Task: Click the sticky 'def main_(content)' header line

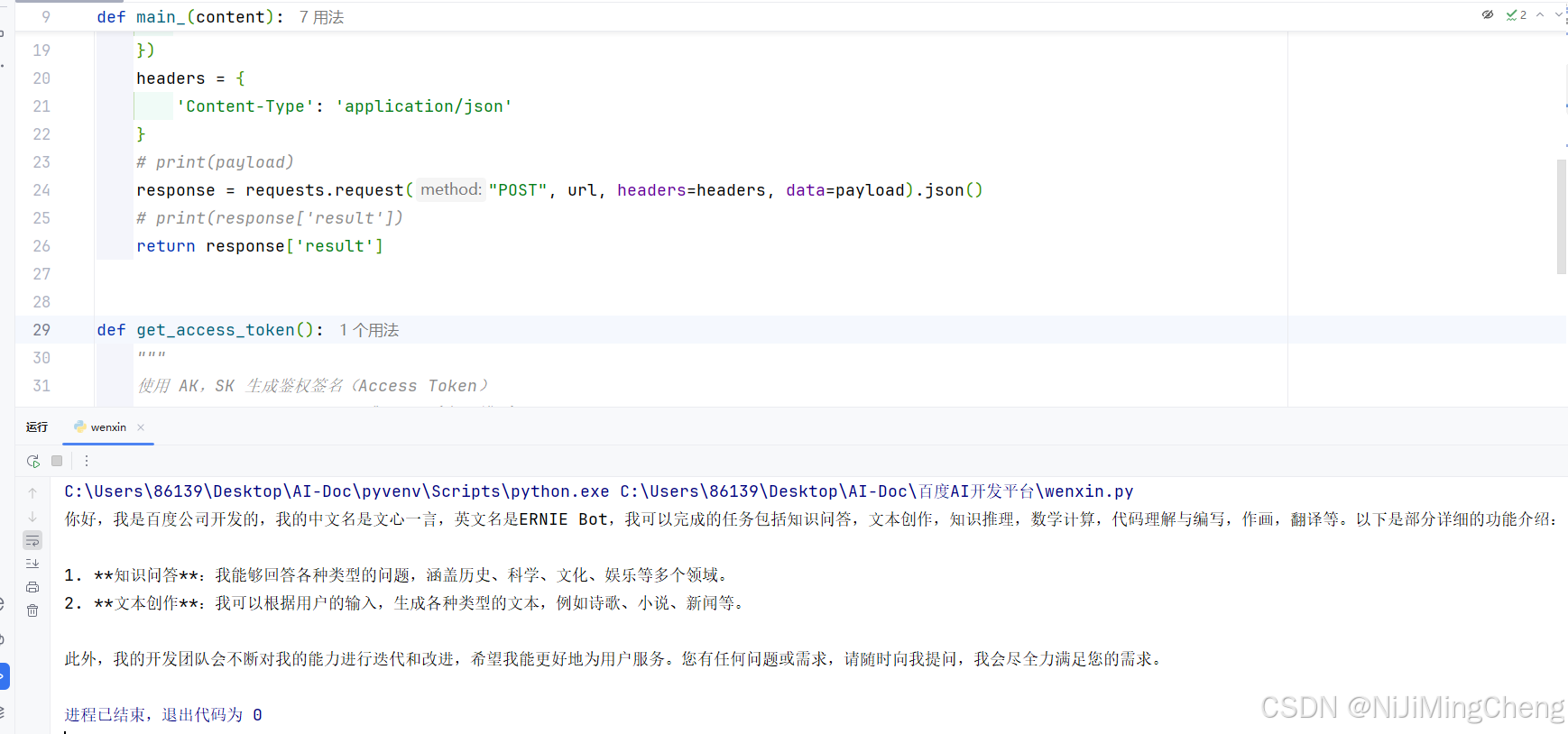Action: [190, 17]
